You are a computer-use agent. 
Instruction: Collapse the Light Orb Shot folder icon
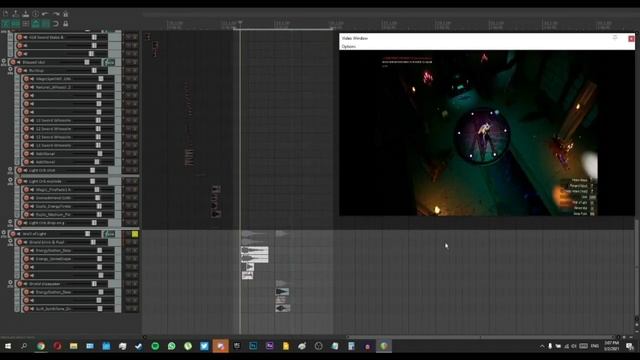[10, 169]
